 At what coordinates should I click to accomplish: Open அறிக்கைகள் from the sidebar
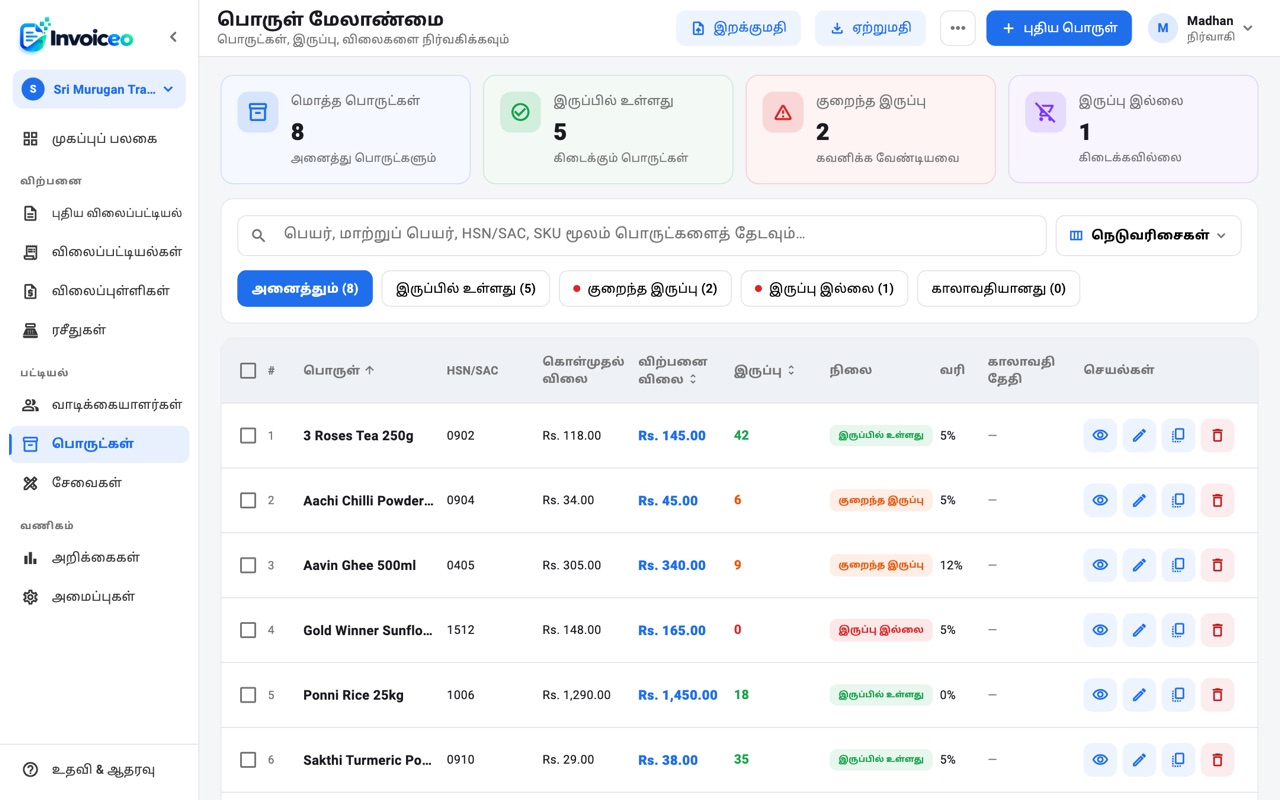tap(99, 558)
